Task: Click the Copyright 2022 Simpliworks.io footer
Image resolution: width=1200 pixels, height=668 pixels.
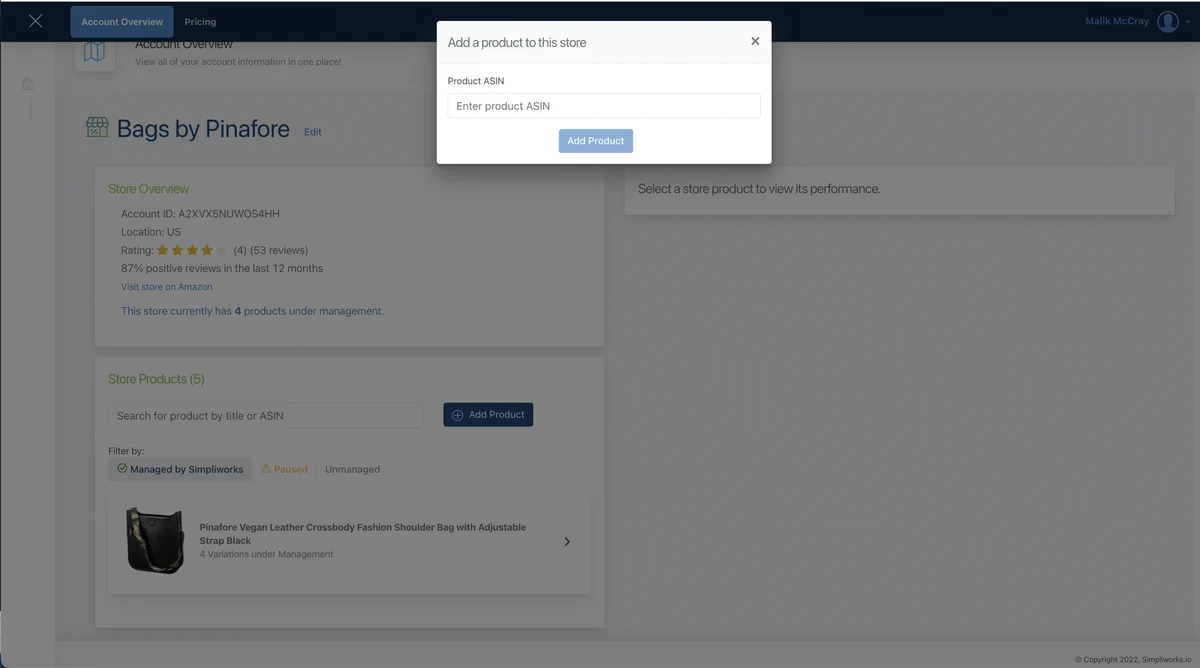Action: 1133,659
